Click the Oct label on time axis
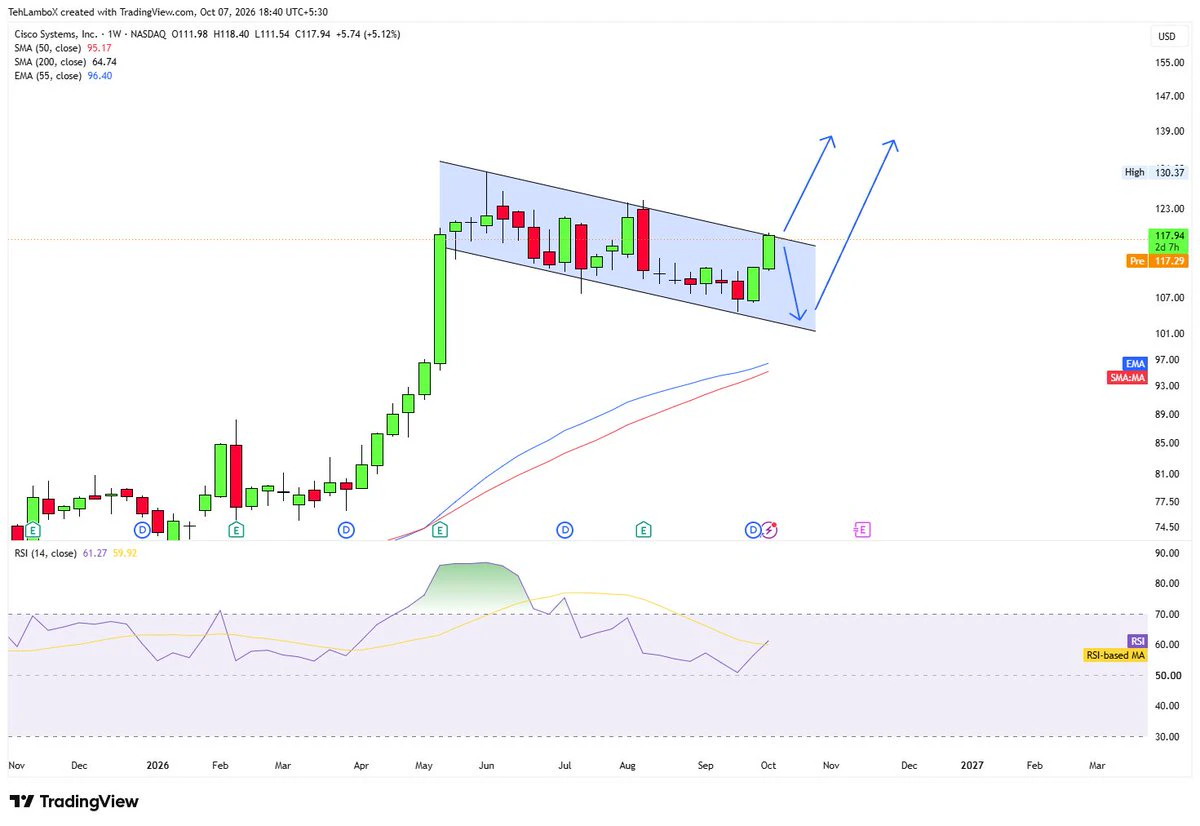This screenshot has height=826, width=1200. [x=769, y=765]
